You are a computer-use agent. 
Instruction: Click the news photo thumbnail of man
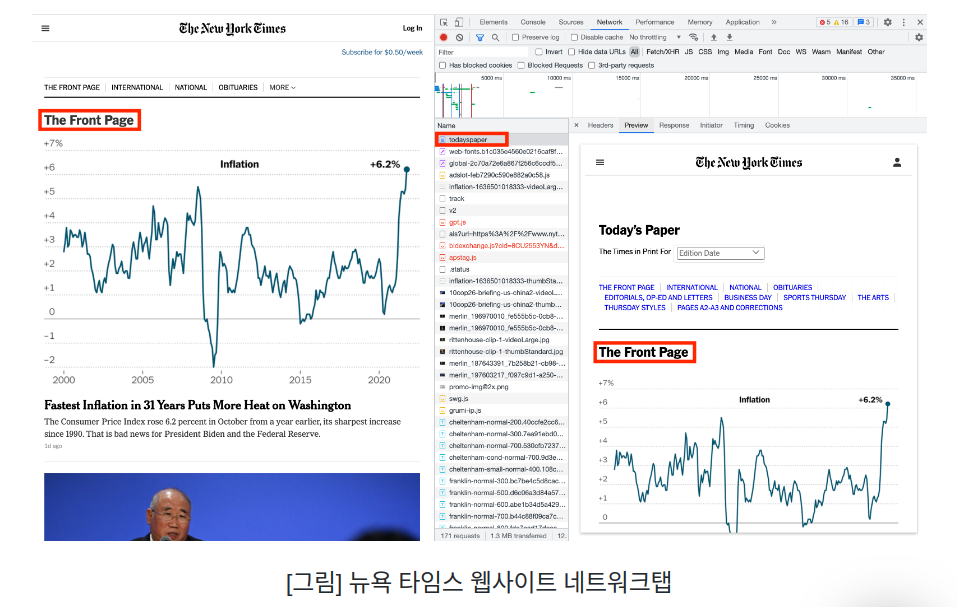coord(232,507)
